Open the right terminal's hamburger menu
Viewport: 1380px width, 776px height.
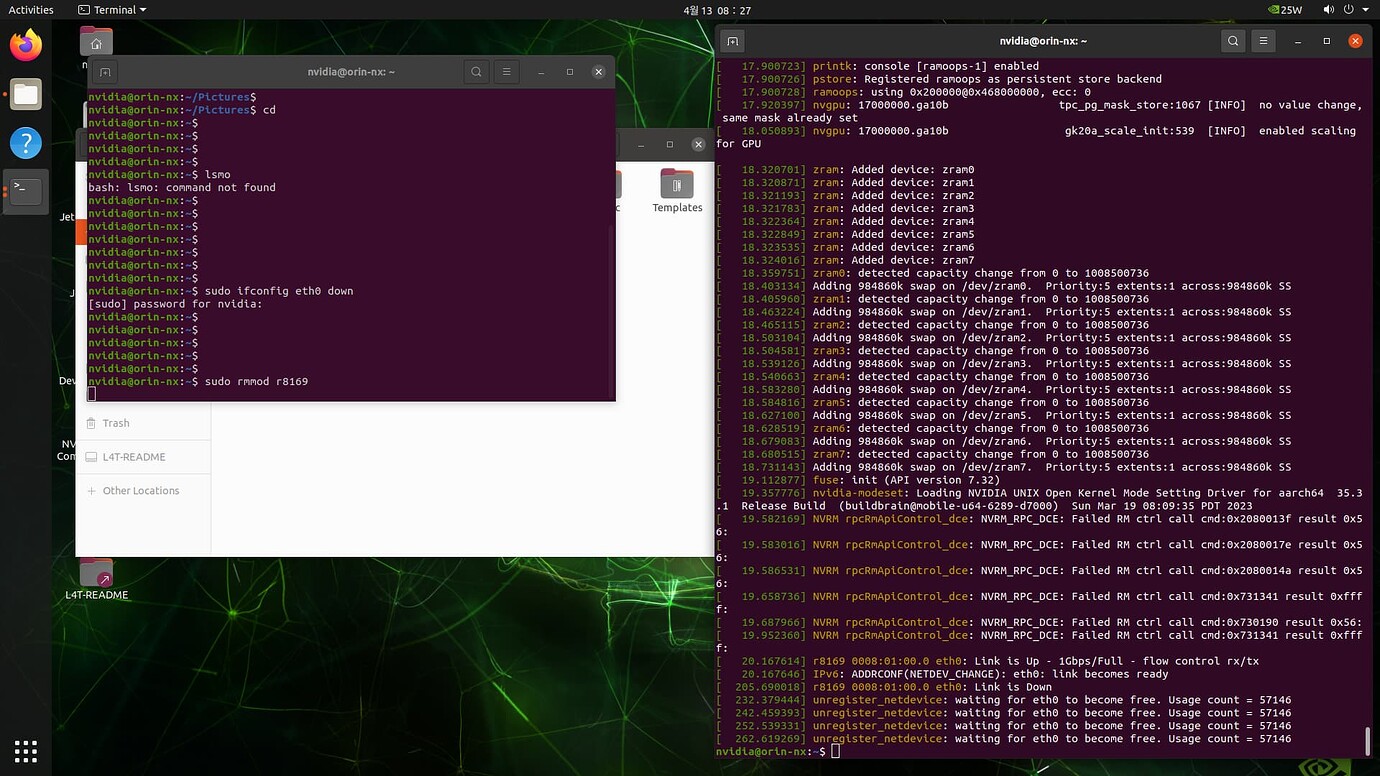1264,41
